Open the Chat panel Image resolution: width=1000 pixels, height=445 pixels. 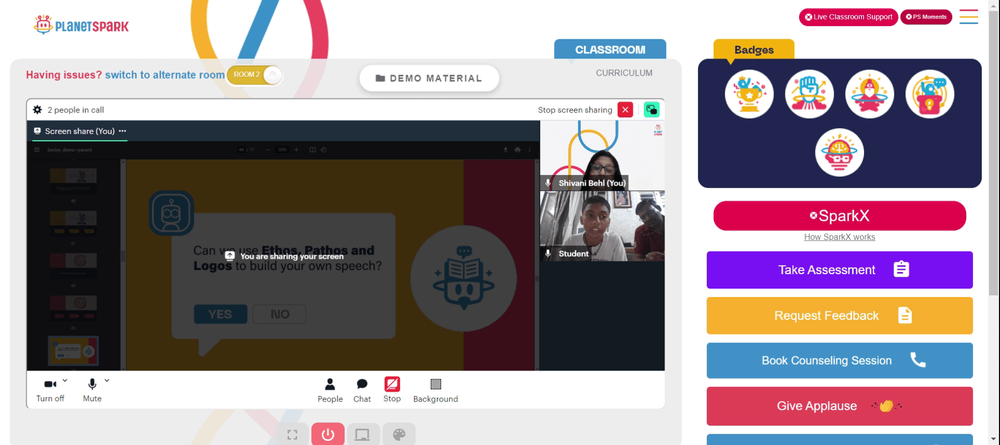(362, 390)
